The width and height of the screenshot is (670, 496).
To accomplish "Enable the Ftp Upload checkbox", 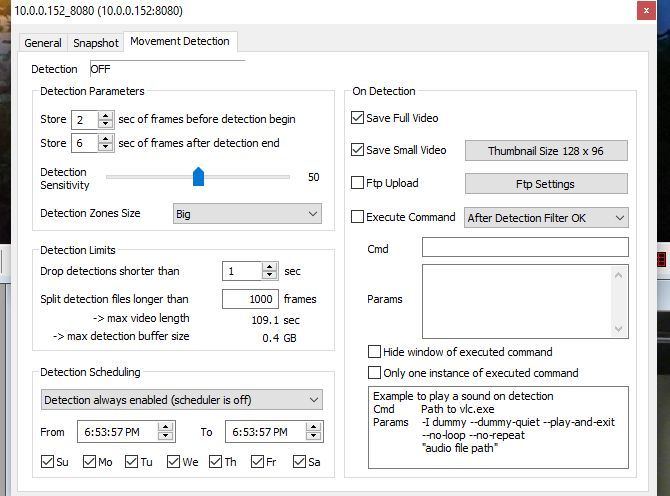I will [358, 183].
